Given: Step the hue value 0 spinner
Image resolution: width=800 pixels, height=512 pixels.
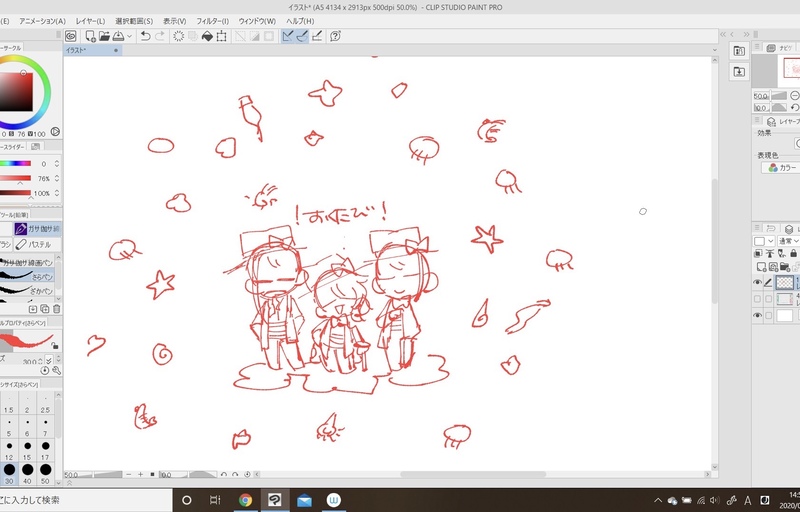Looking at the screenshot, I should click(57, 164).
